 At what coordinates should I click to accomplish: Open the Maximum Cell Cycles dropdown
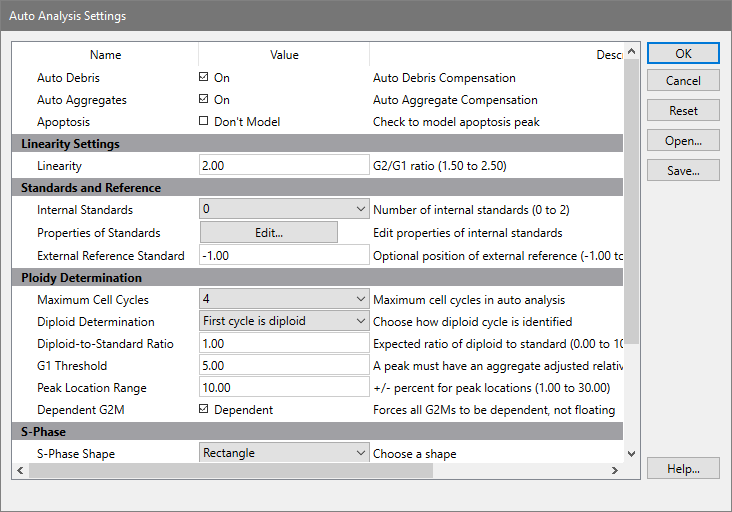[x=284, y=299]
